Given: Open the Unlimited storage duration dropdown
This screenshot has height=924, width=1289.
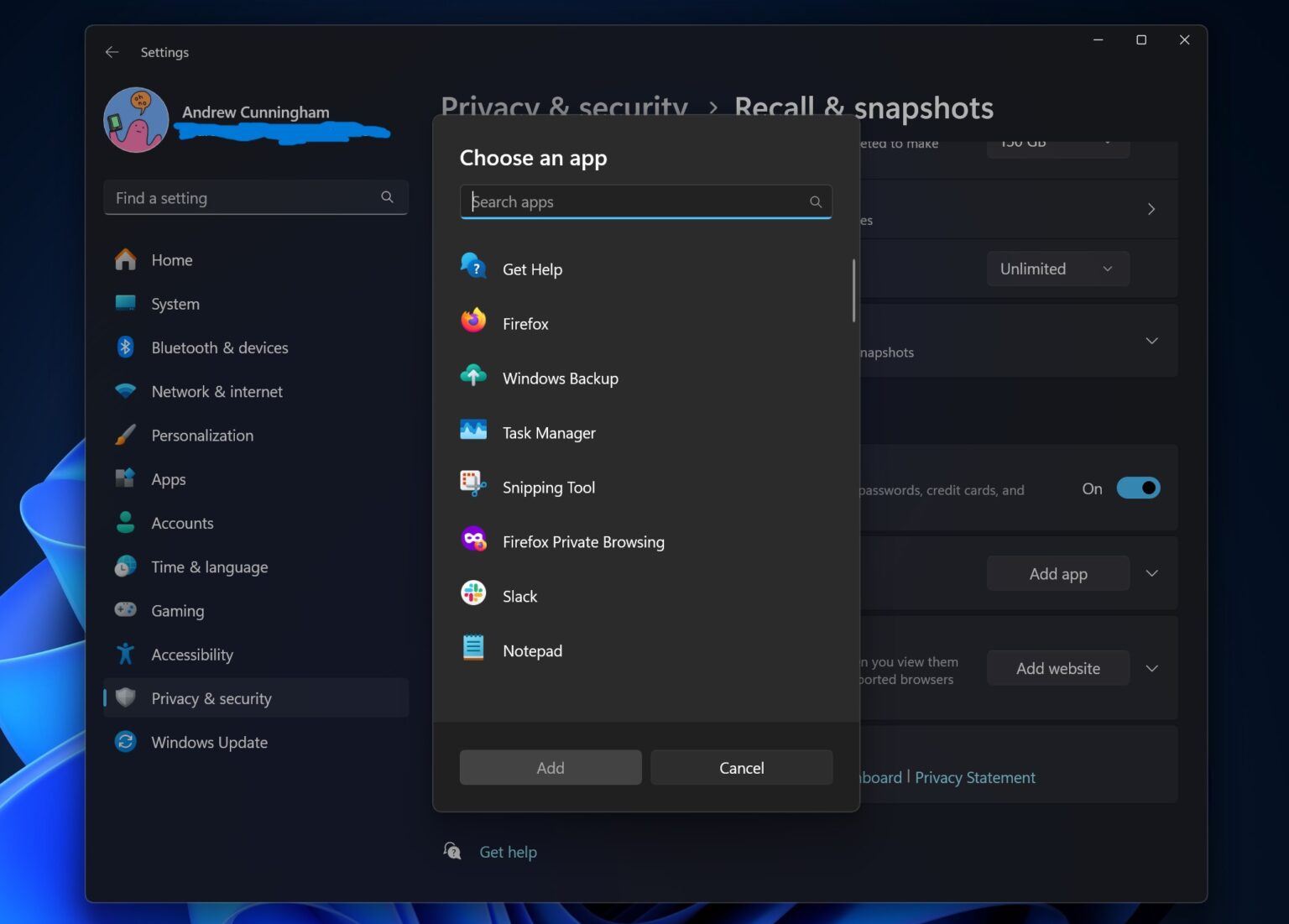Looking at the screenshot, I should pos(1057,269).
